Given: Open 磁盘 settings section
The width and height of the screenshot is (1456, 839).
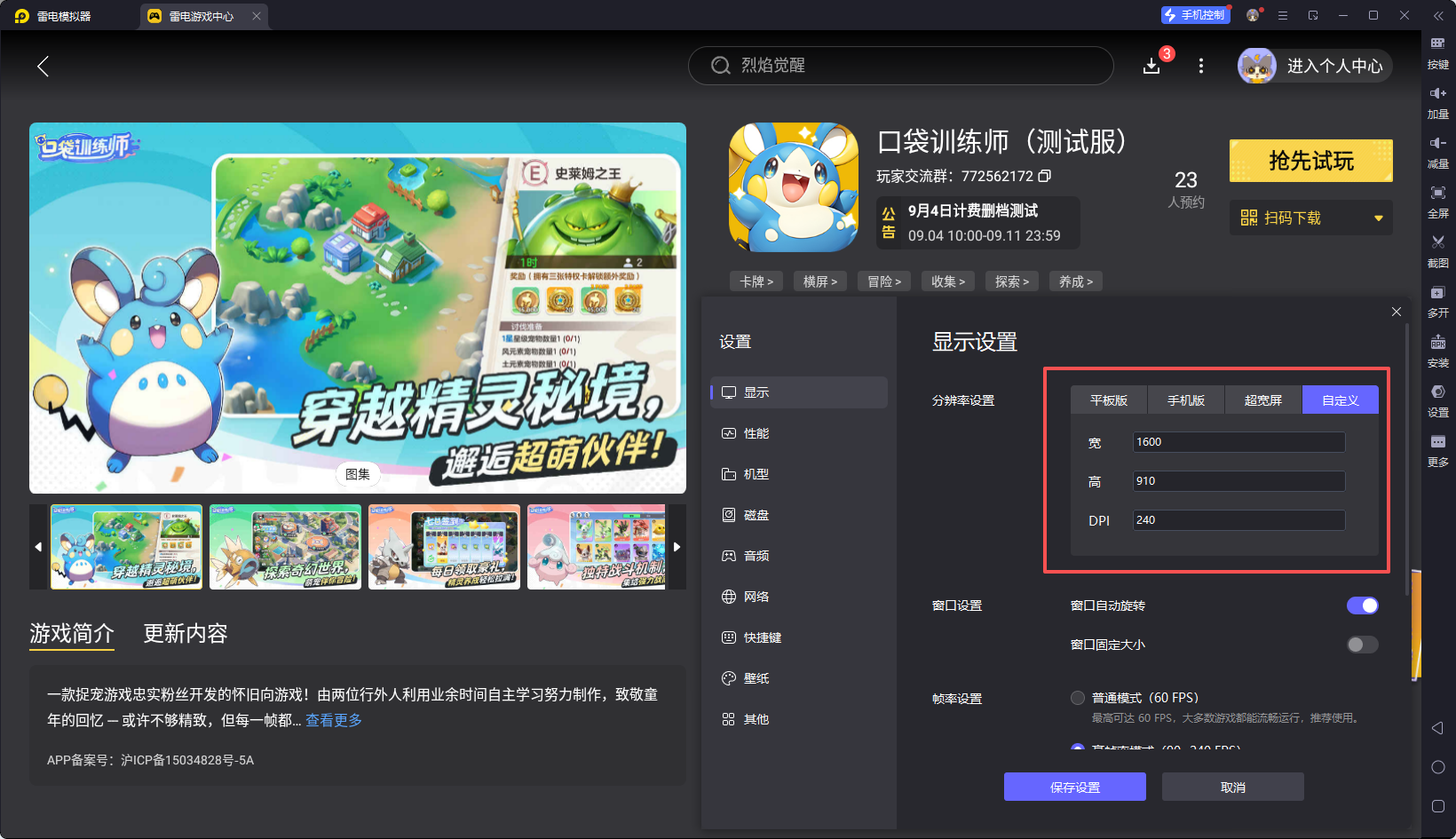Looking at the screenshot, I should click(799, 515).
